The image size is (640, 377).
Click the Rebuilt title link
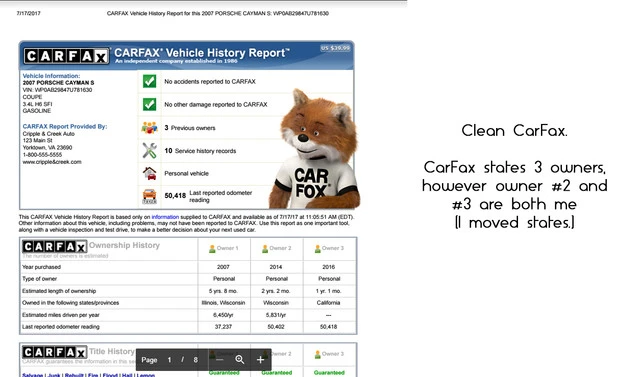click(x=74, y=375)
